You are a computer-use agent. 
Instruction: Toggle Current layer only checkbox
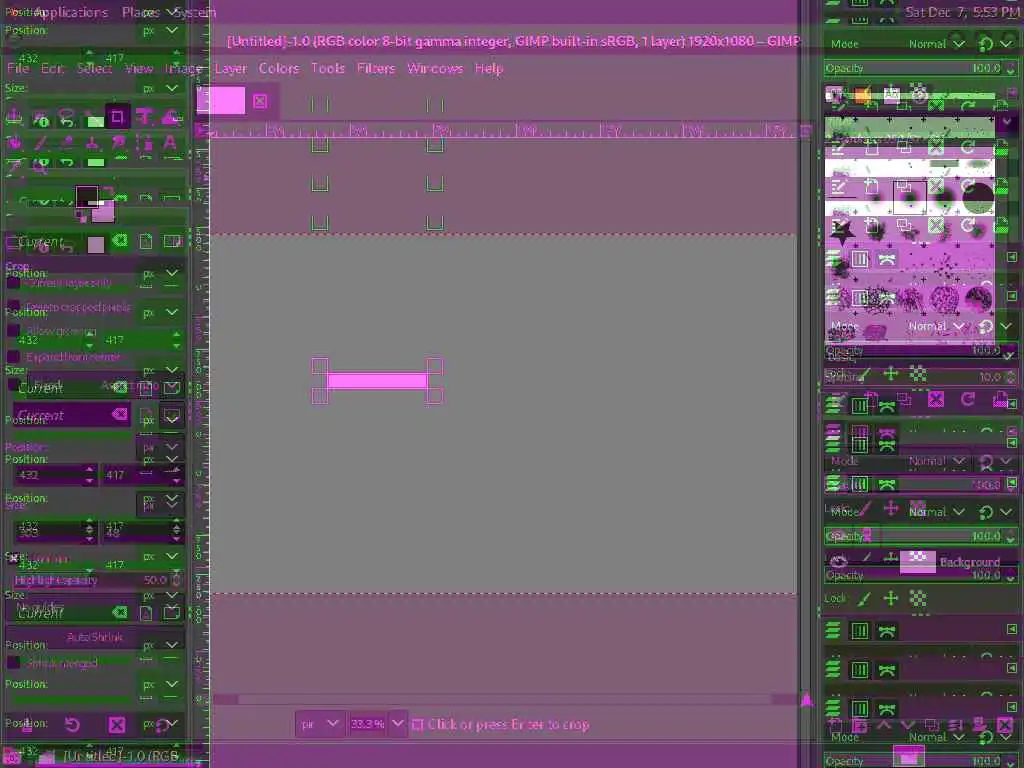point(13,283)
